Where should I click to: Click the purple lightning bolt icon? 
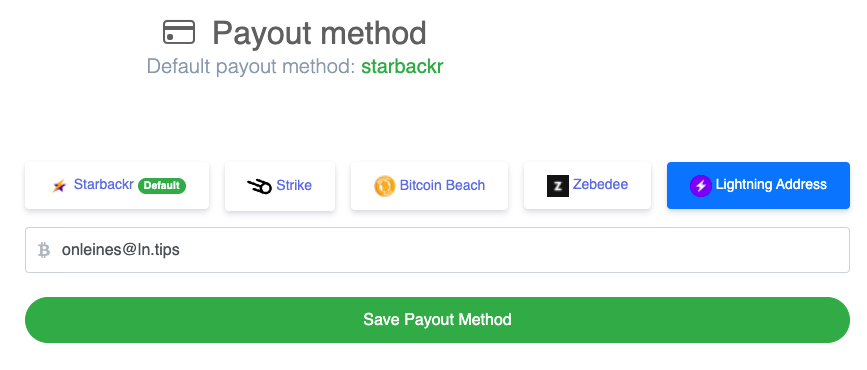pos(701,186)
